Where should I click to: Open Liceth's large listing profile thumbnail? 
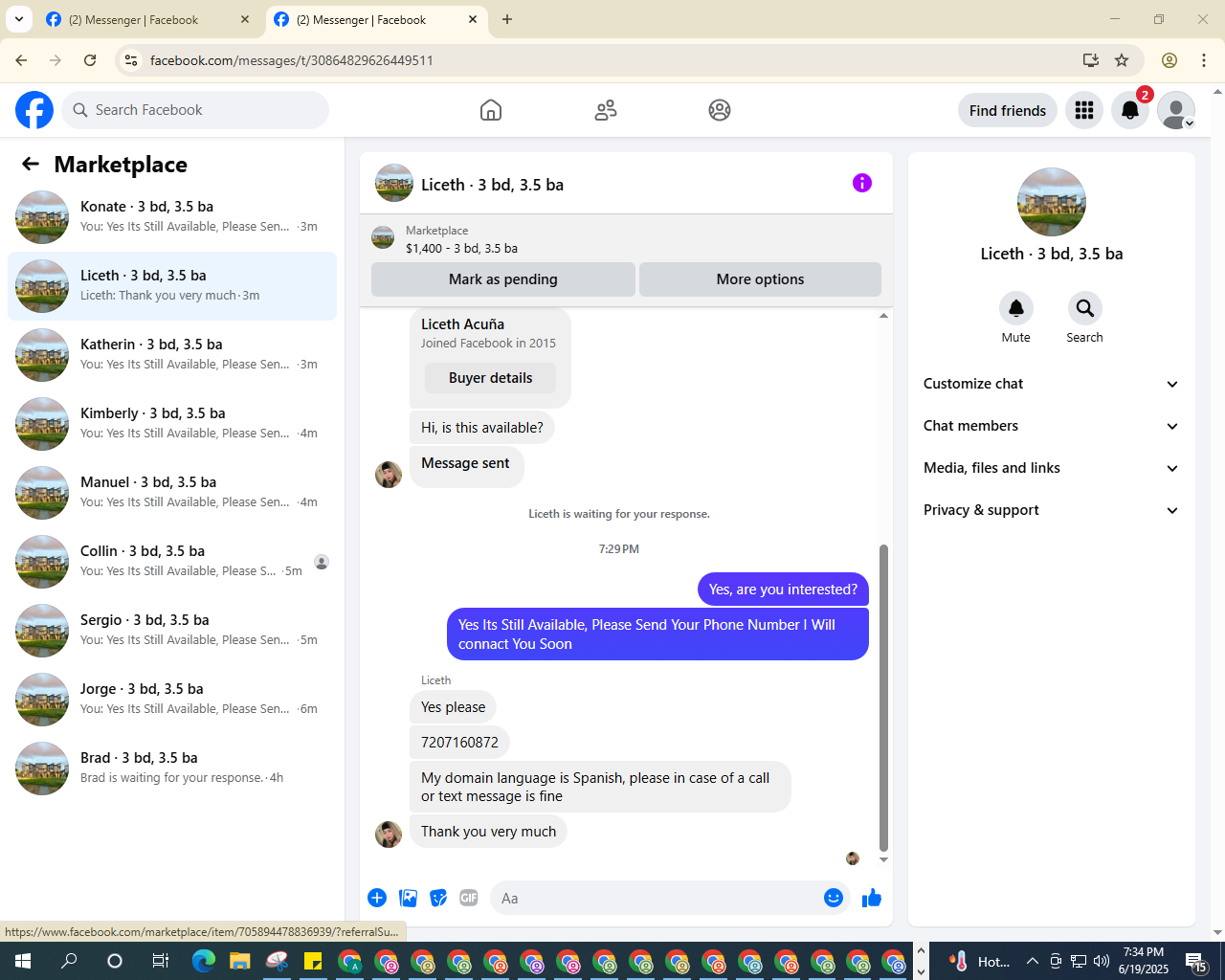[1052, 202]
